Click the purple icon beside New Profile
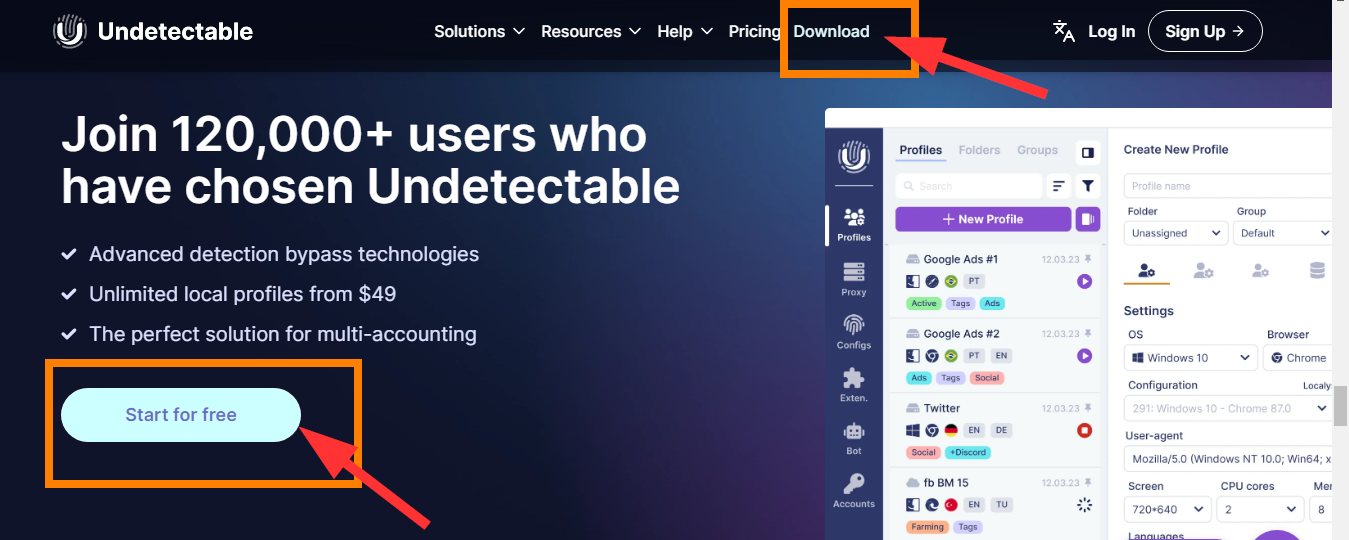The width and height of the screenshot is (1349, 540). 1087,219
